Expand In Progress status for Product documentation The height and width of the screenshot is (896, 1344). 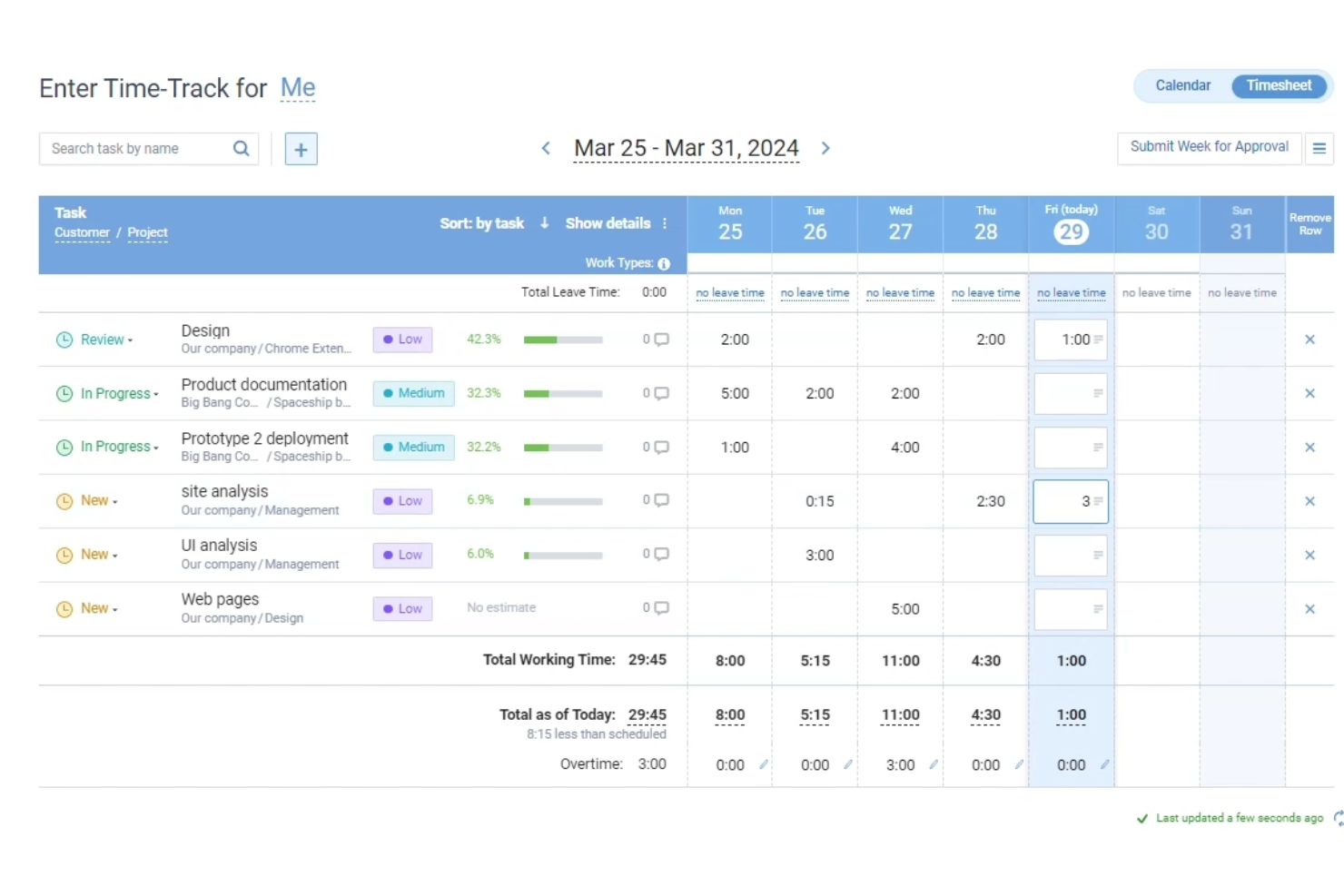[x=119, y=394]
